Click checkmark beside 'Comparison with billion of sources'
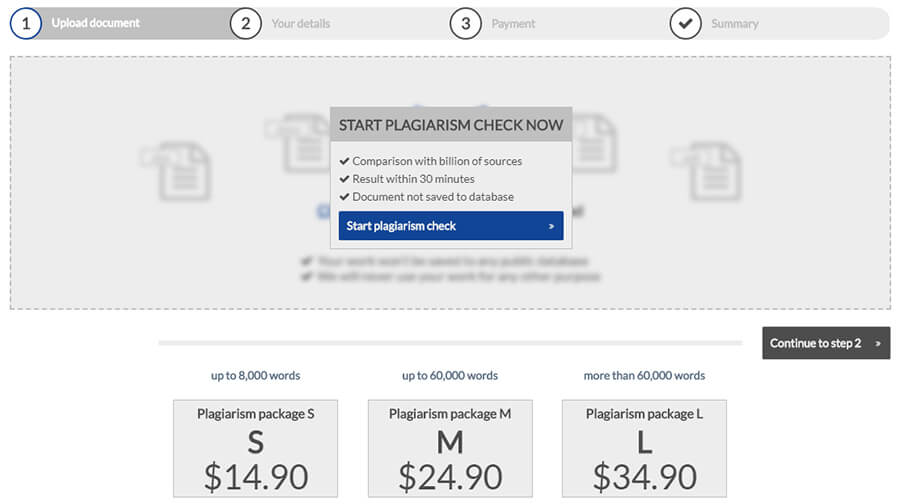The width and height of the screenshot is (900, 504). tap(344, 161)
